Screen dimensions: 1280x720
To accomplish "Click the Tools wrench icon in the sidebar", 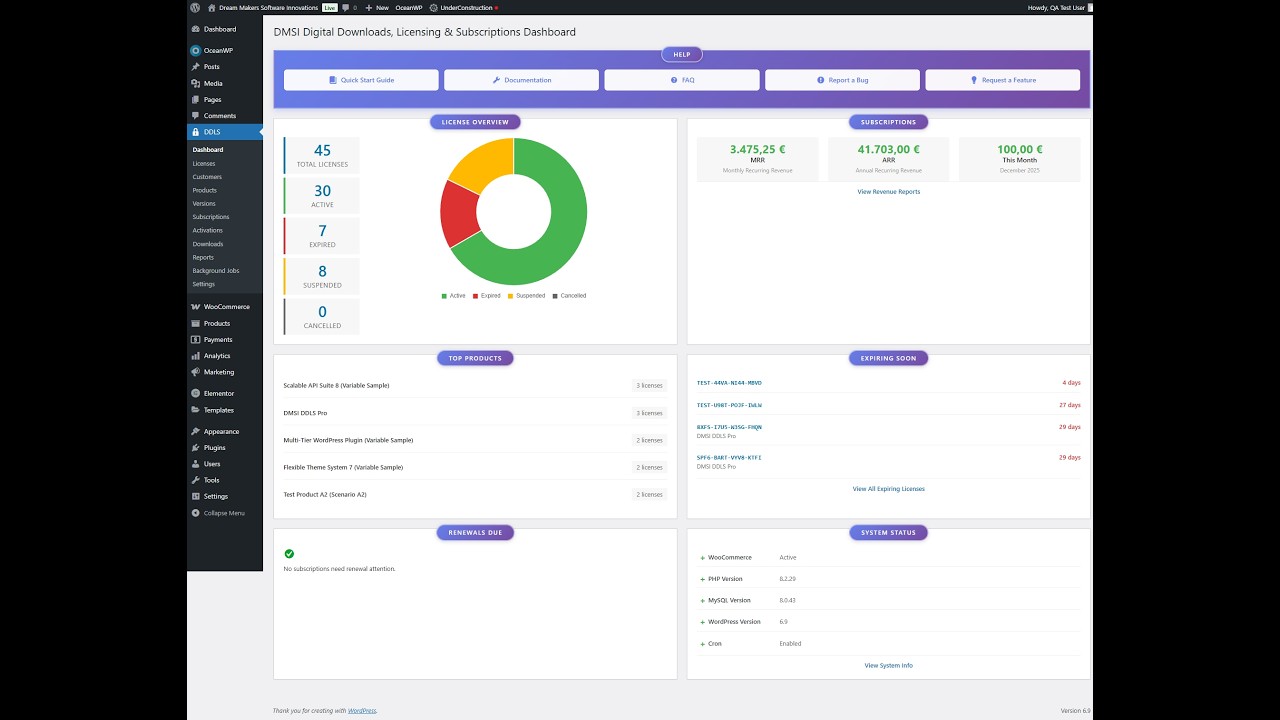I will (x=195, y=480).
